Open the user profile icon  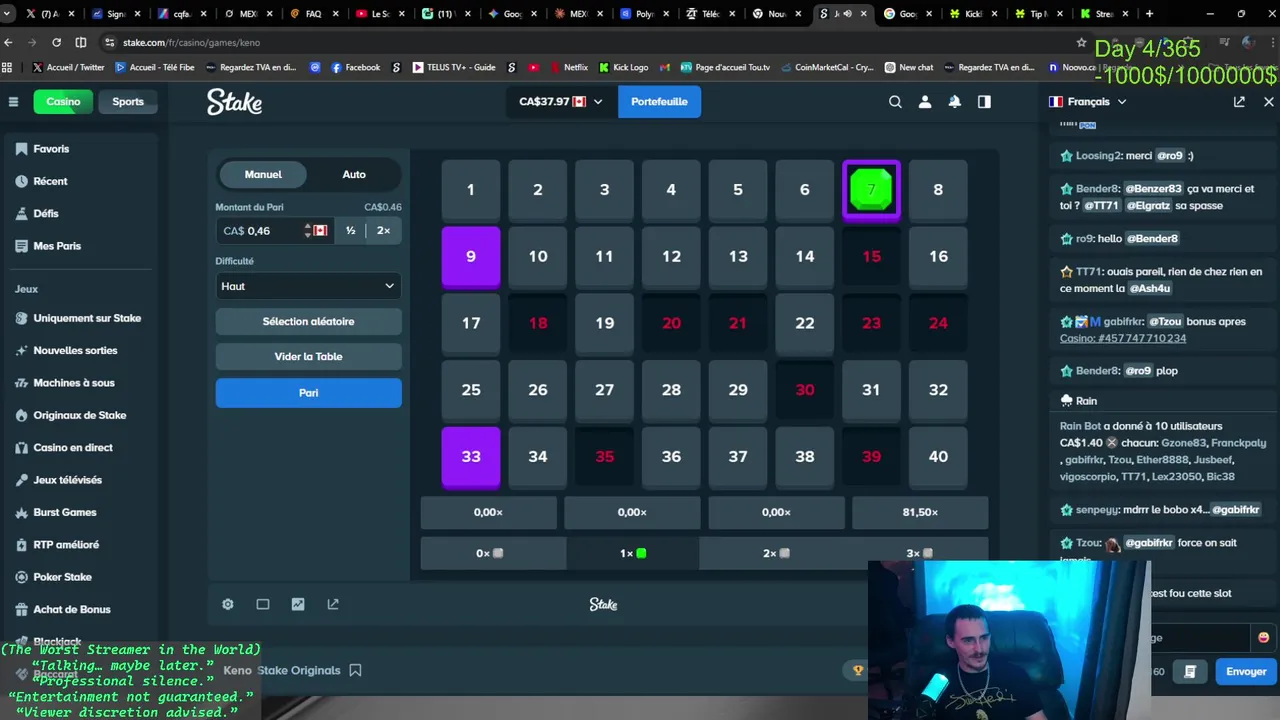point(925,102)
